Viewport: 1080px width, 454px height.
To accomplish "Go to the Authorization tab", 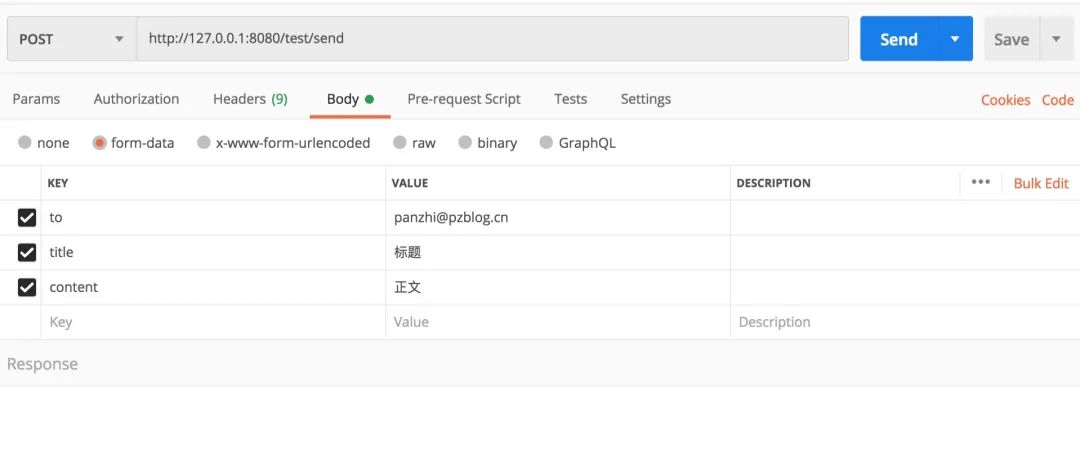I will coord(136,99).
